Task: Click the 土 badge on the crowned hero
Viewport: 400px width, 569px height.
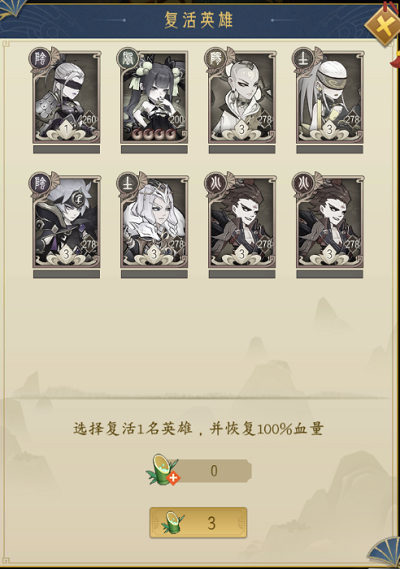Action: pos(128,183)
